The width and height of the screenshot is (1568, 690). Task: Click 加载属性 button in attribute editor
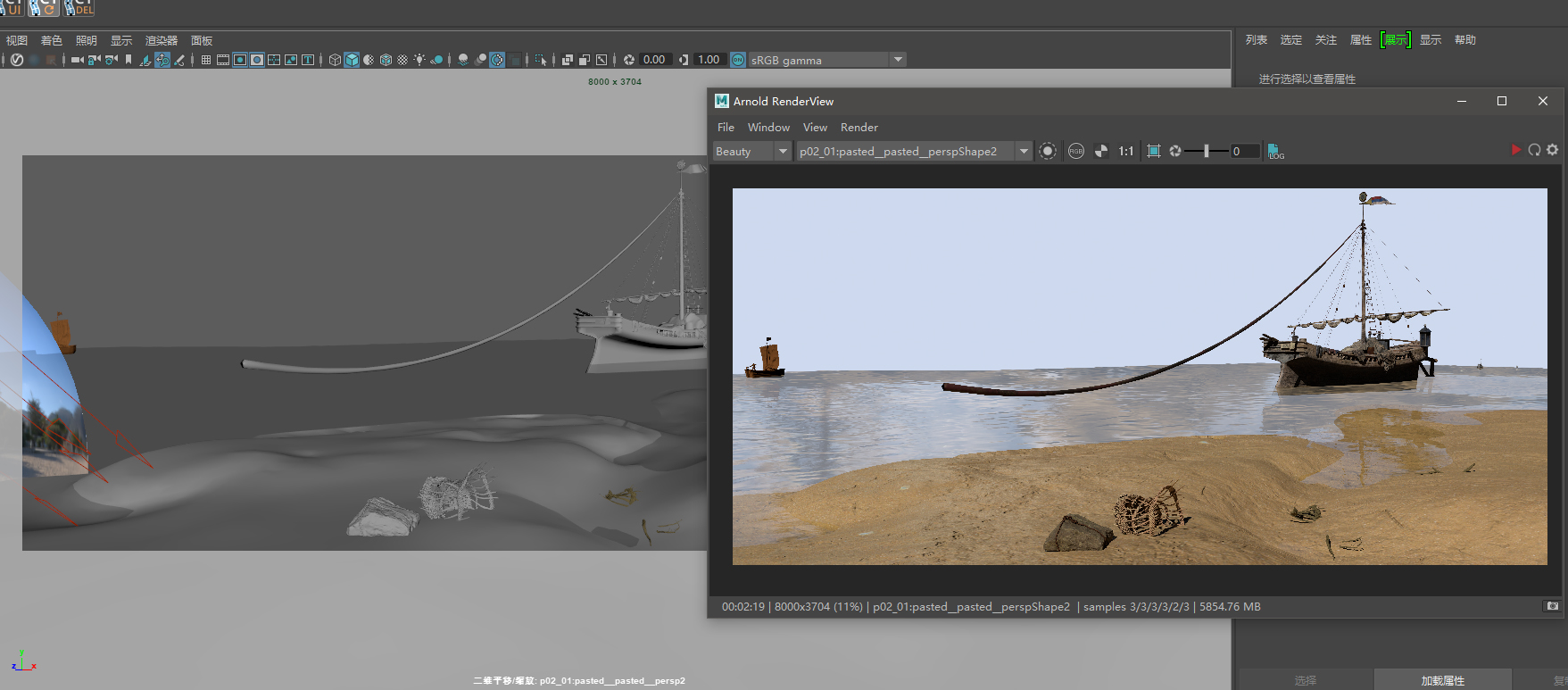pos(1443,680)
